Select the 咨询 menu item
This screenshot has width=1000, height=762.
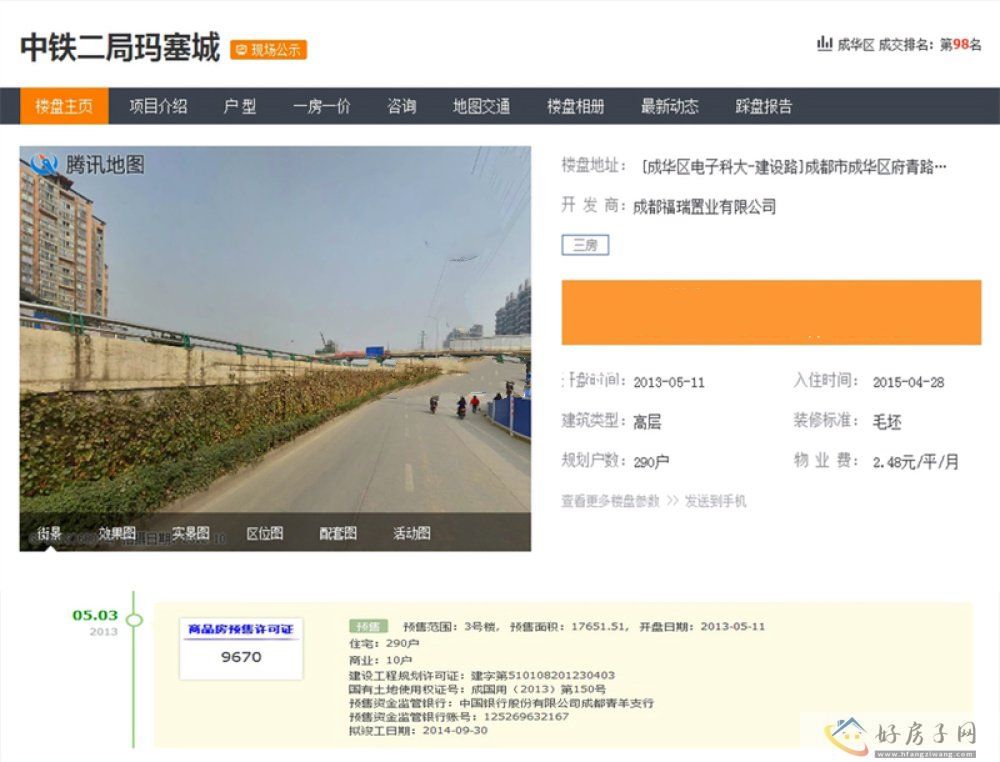click(401, 107)
